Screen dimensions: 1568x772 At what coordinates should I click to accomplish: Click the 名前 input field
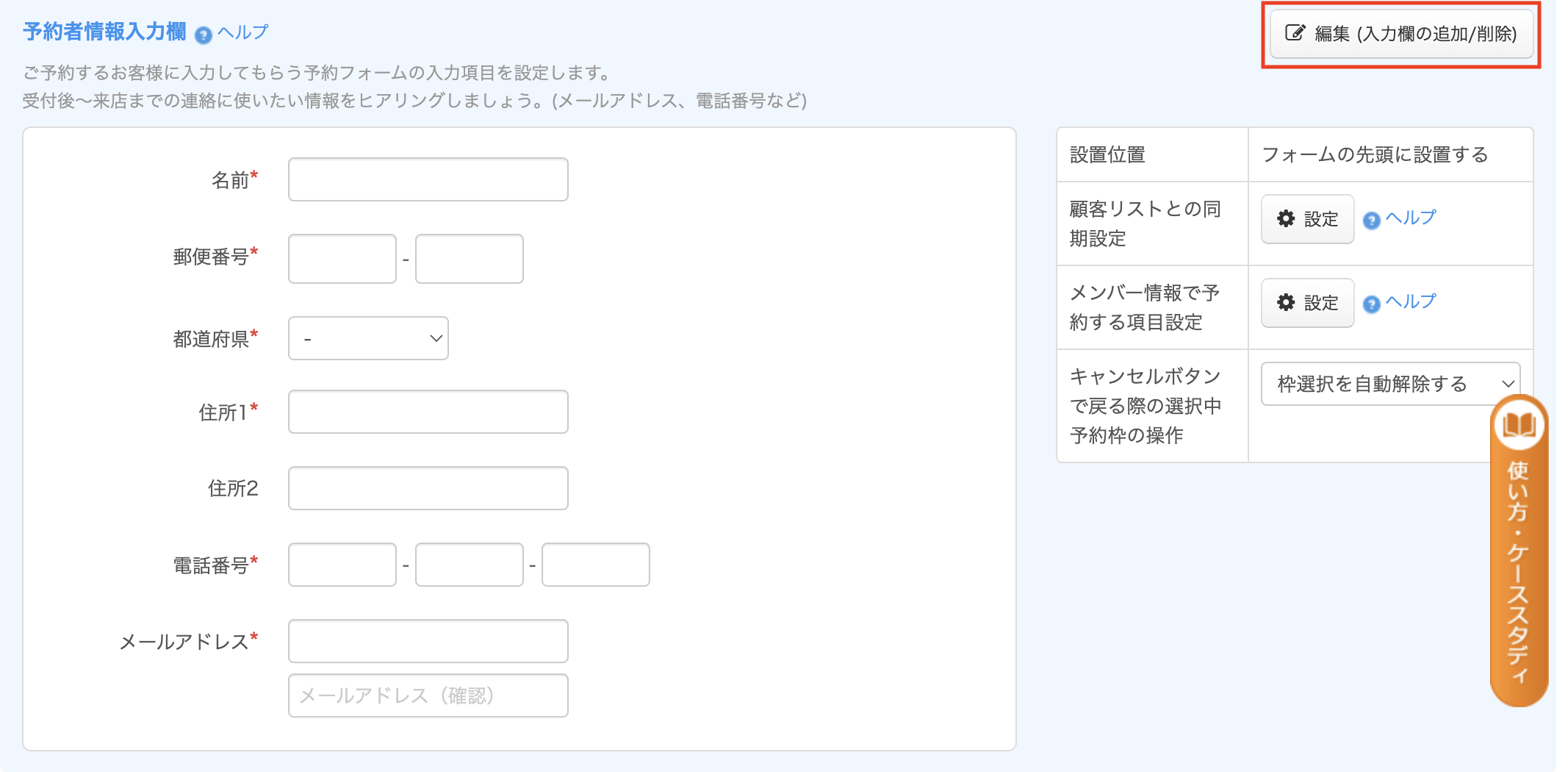(428, 179)
